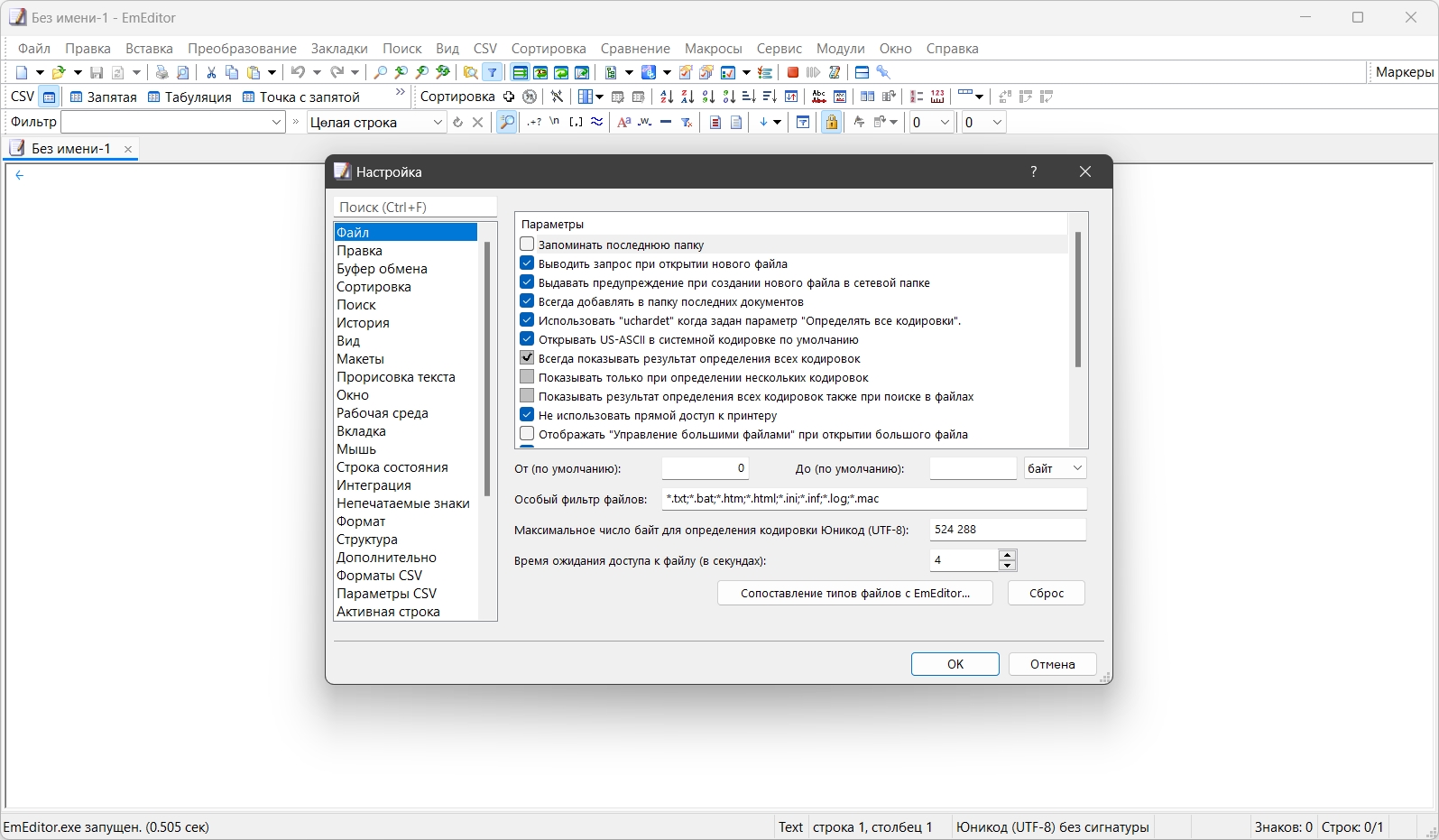Screen dimensions: 1439x840
Task: Open the Фильтр text dropdown arrow
Action: coord(276,122)
